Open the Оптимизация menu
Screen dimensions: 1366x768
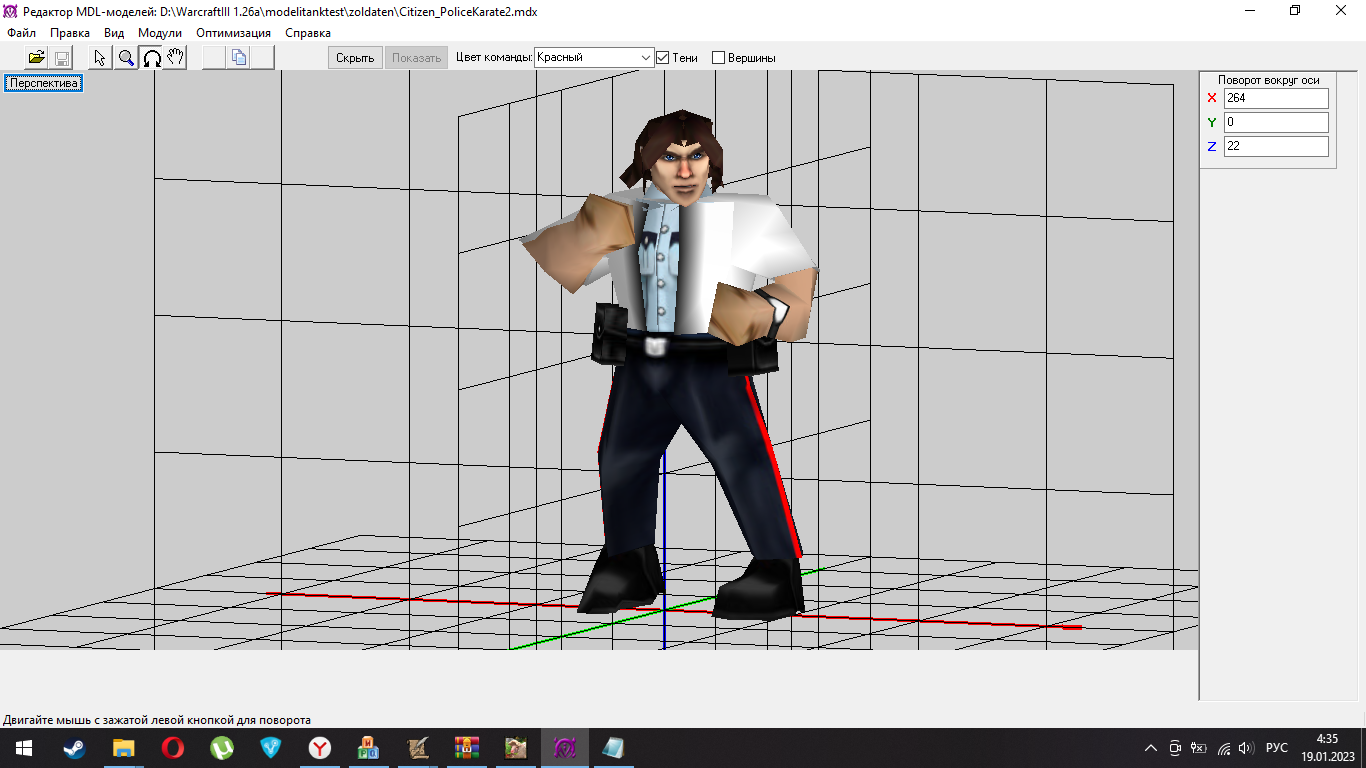click(x=233, y=33)
